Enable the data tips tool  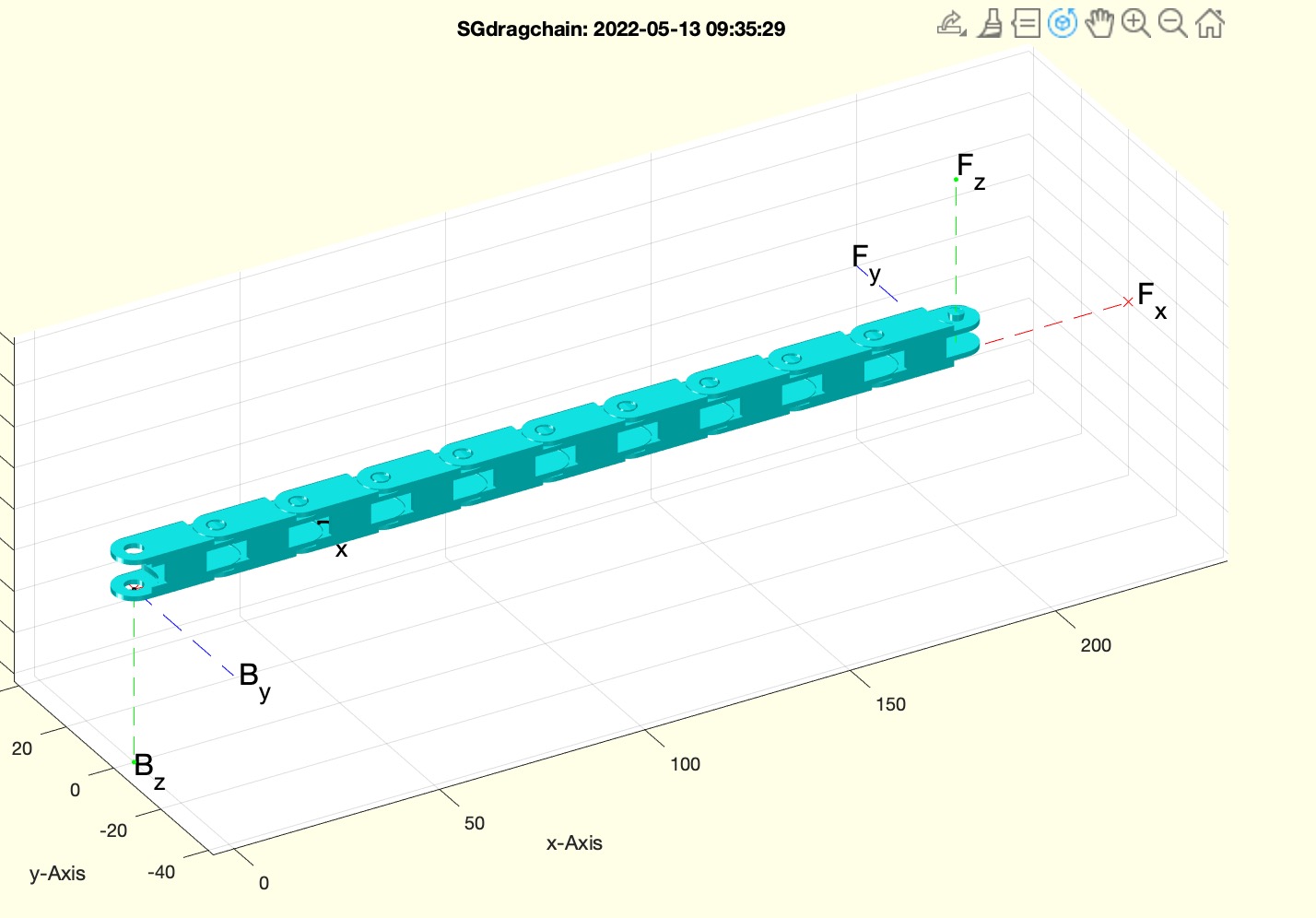pos(1026,23)
